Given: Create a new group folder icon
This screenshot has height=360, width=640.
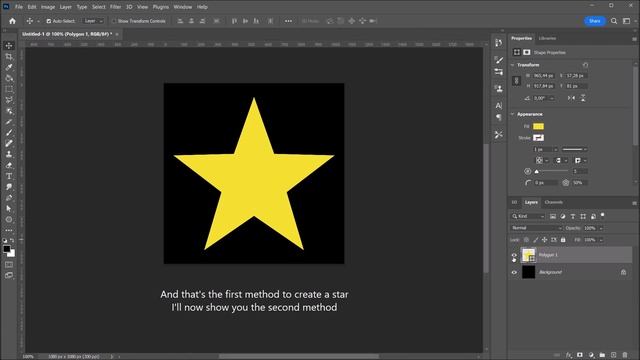Looking at the screenshot, I should [602, 355].
